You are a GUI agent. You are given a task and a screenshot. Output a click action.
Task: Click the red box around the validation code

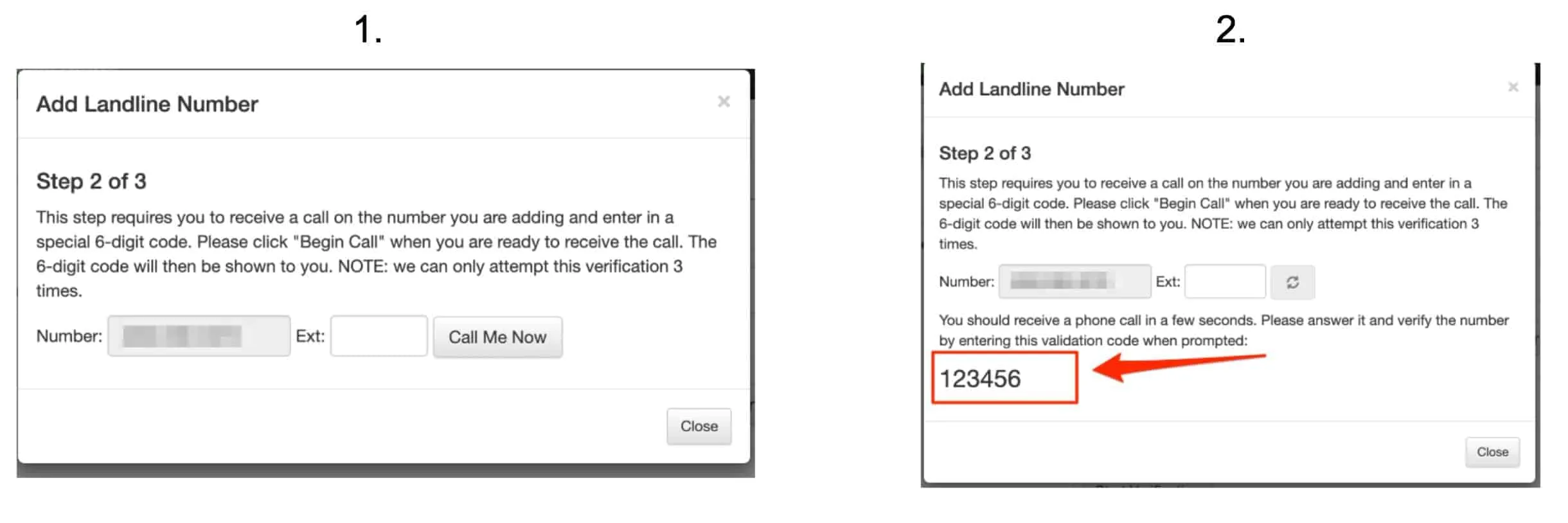click(1004, 379)
